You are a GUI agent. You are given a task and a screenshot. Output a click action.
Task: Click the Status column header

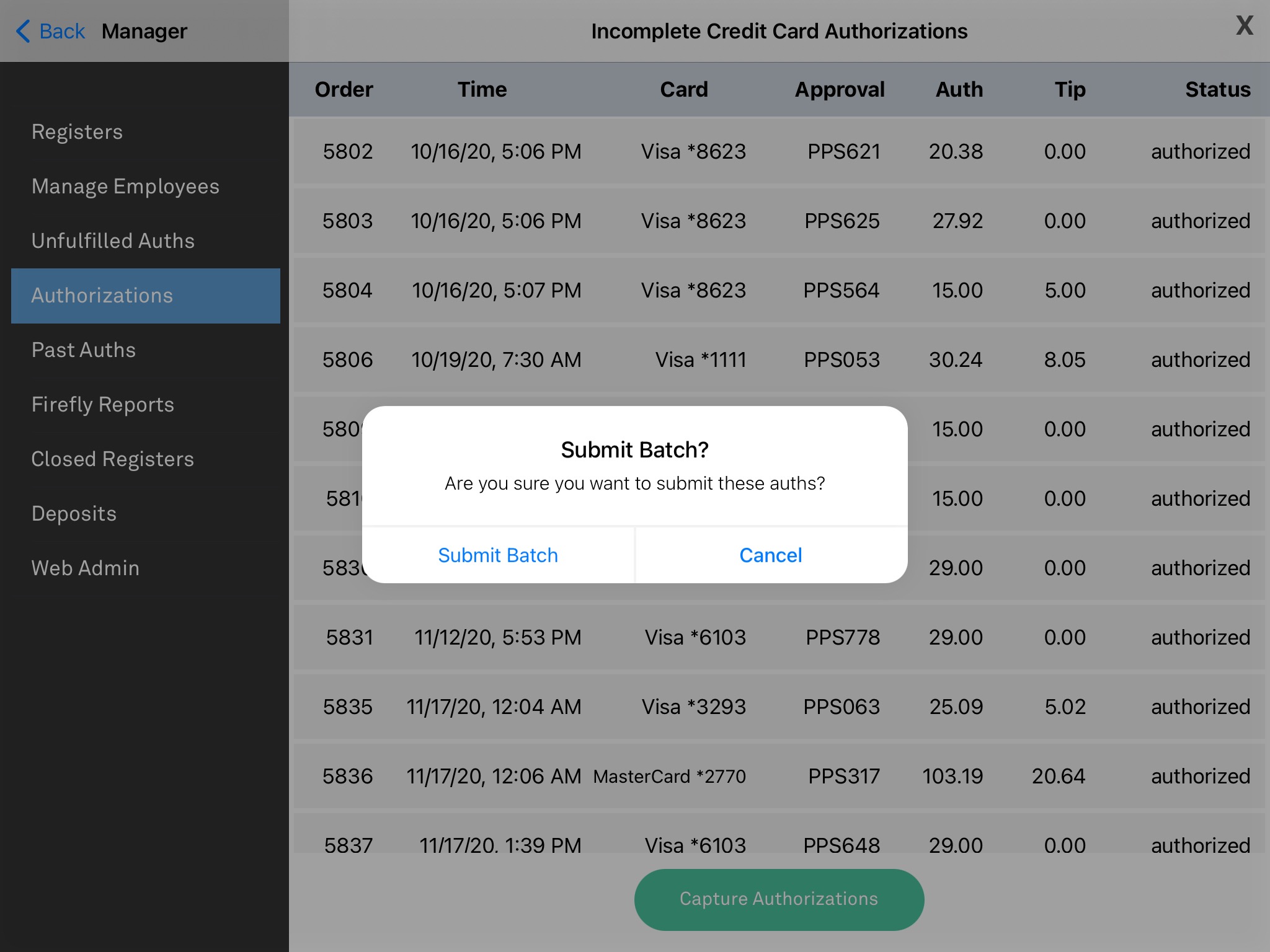pyautogui.click(x=1218, y=89)
